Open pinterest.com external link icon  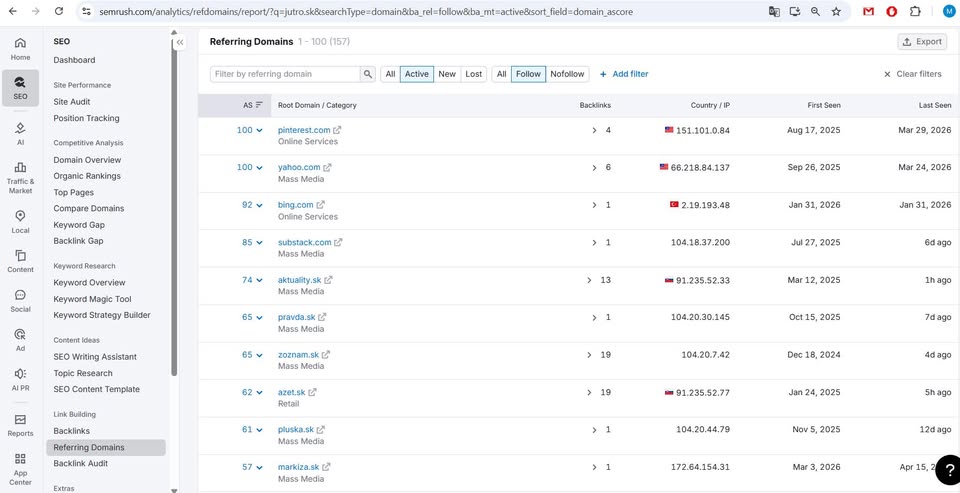point(337,130)
